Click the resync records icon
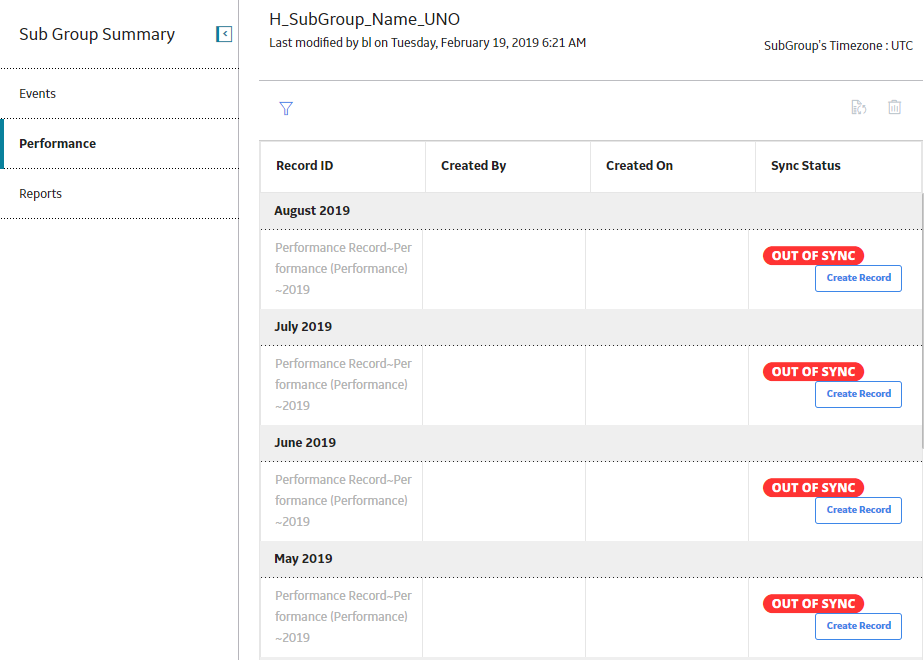Viewport: 924px width, 660px height. click(x=859, y=107)
